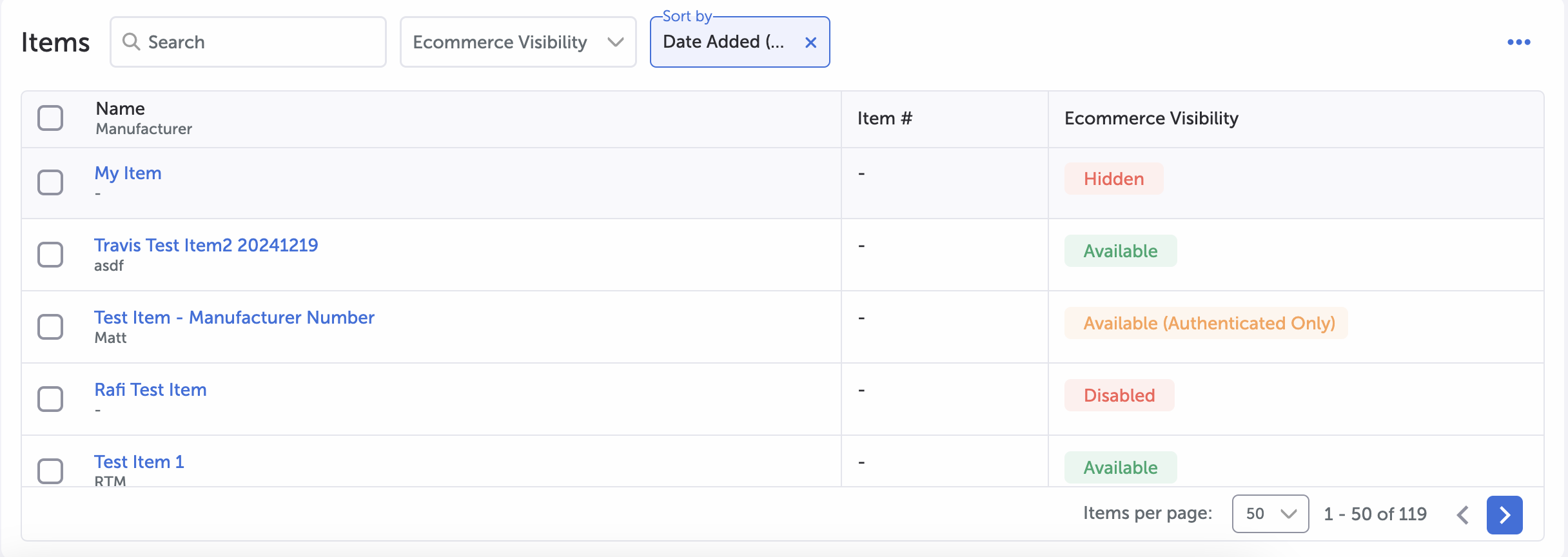Image resolution: width=1568 pixels, height=557 pixels.
Task: Check the My Item row checkbox
Action: (x=50, y=182)
